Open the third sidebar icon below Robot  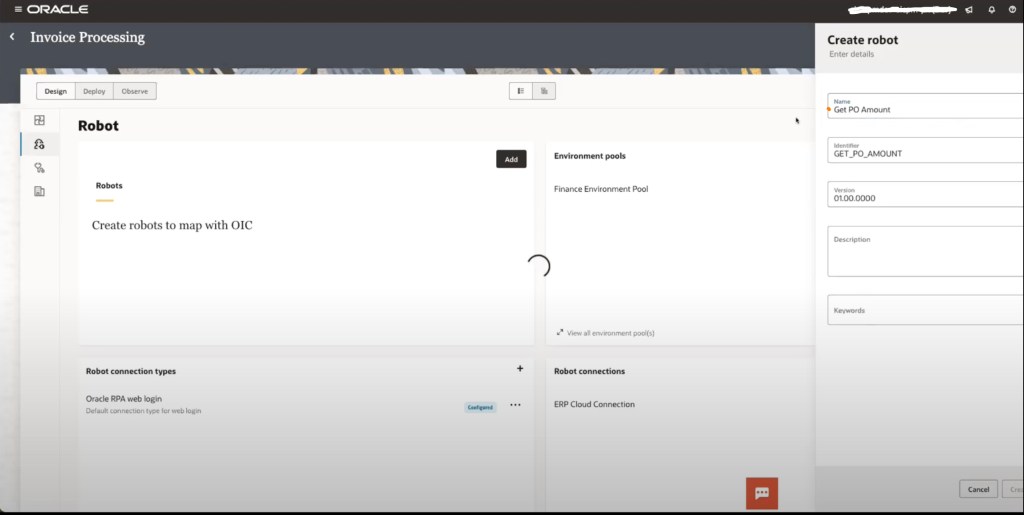(39, 168)
